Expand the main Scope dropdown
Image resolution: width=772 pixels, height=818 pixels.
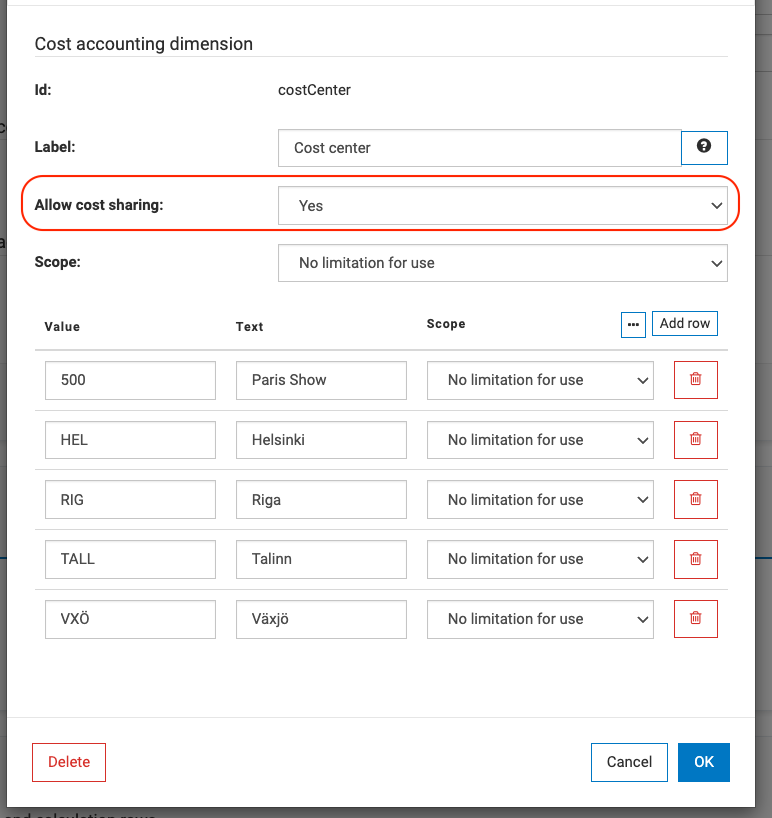[x=502, y=263]
